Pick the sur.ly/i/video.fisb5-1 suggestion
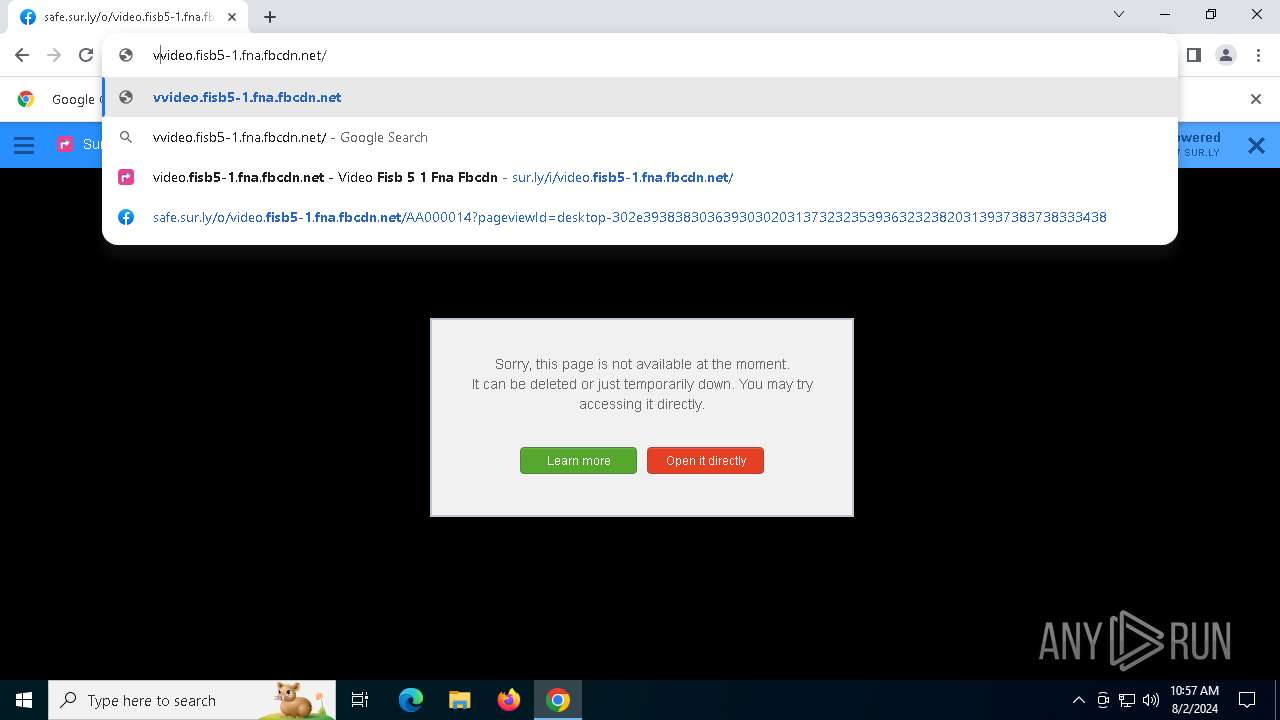1280x720 pixels. [x=640, y=177]
